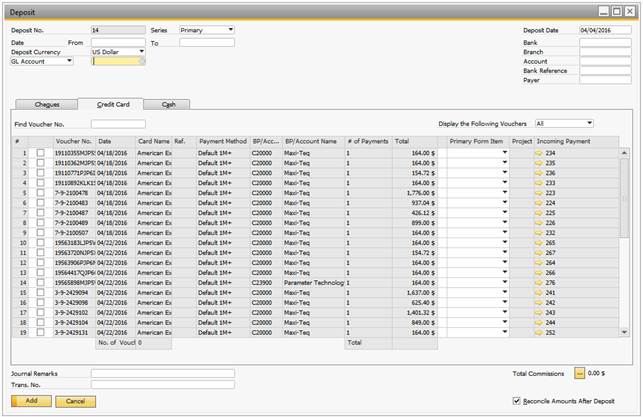Click the Cancel button
643x417 pixels.
(75, 401)
